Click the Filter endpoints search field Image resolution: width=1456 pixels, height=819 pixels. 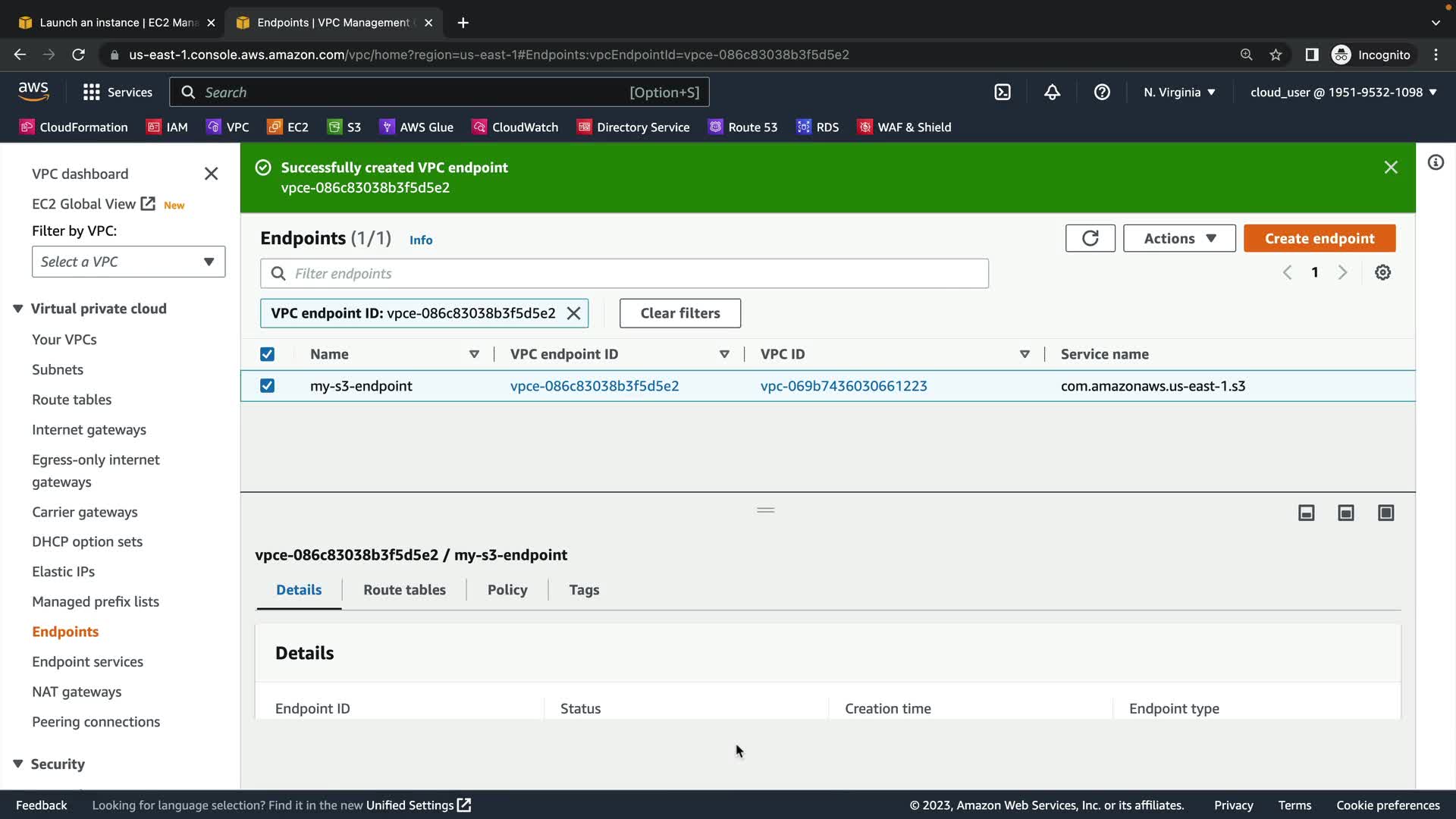(x=624, y=274)
